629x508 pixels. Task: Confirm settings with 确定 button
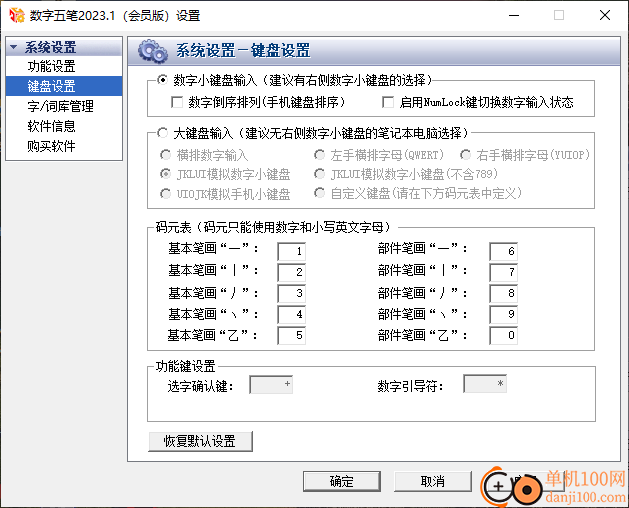[342, 481]
